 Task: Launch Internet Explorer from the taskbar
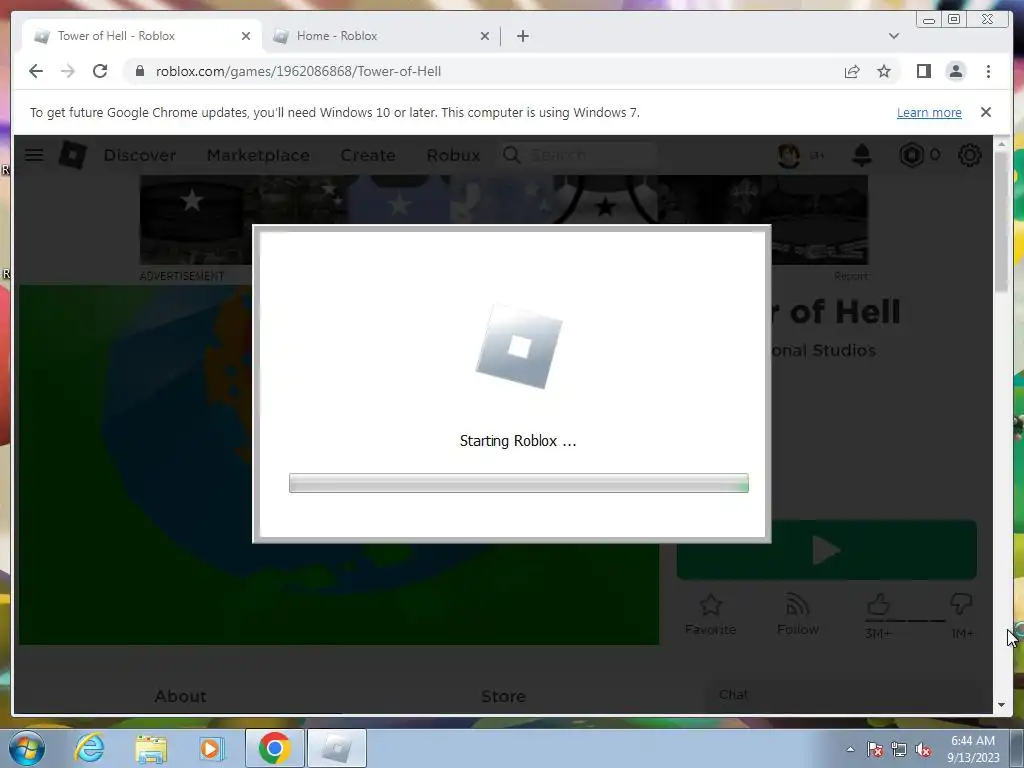click(x=89, y=748)
